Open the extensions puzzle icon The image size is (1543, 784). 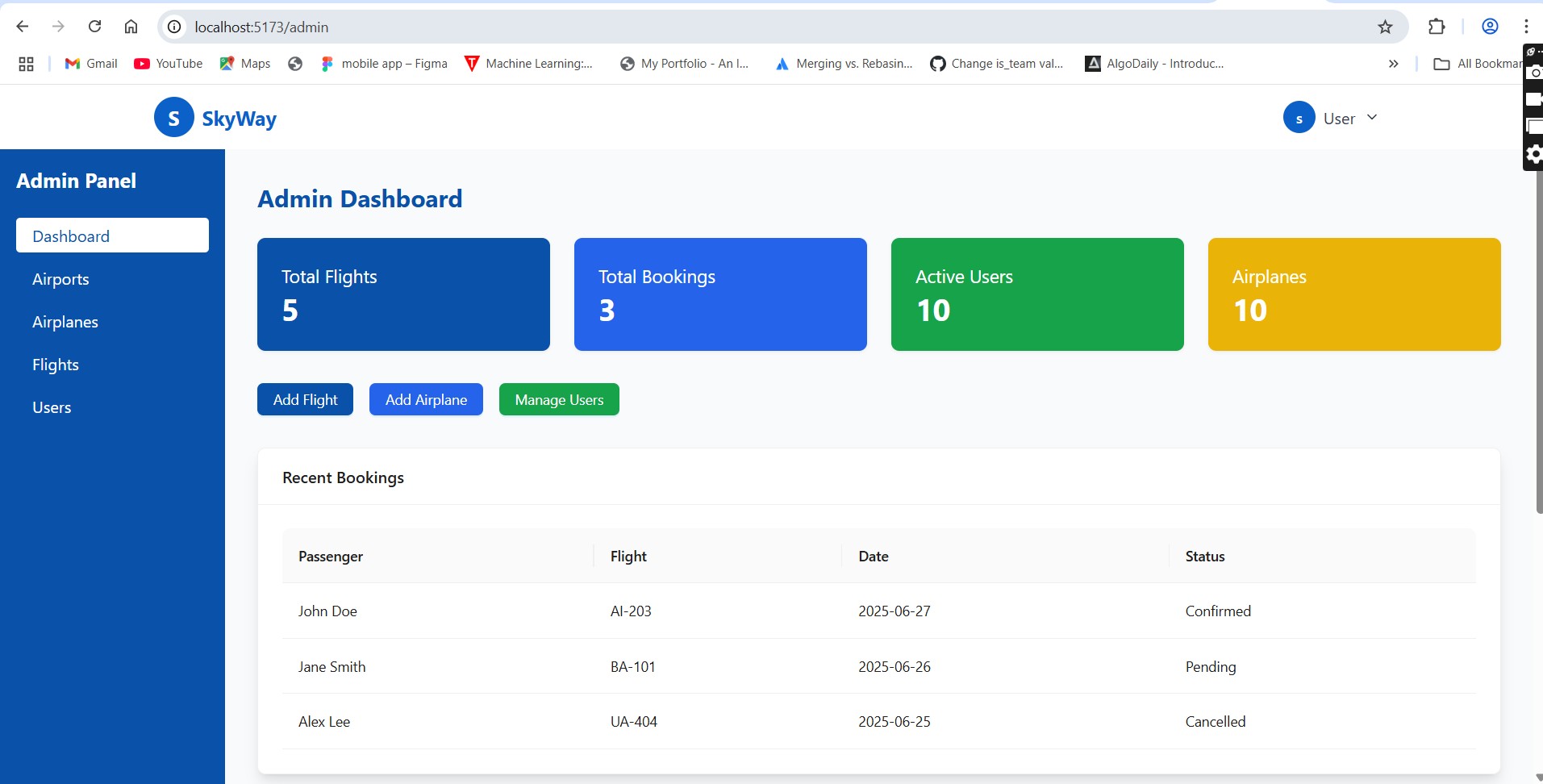pyautogui.click(x=1437, y=27)
